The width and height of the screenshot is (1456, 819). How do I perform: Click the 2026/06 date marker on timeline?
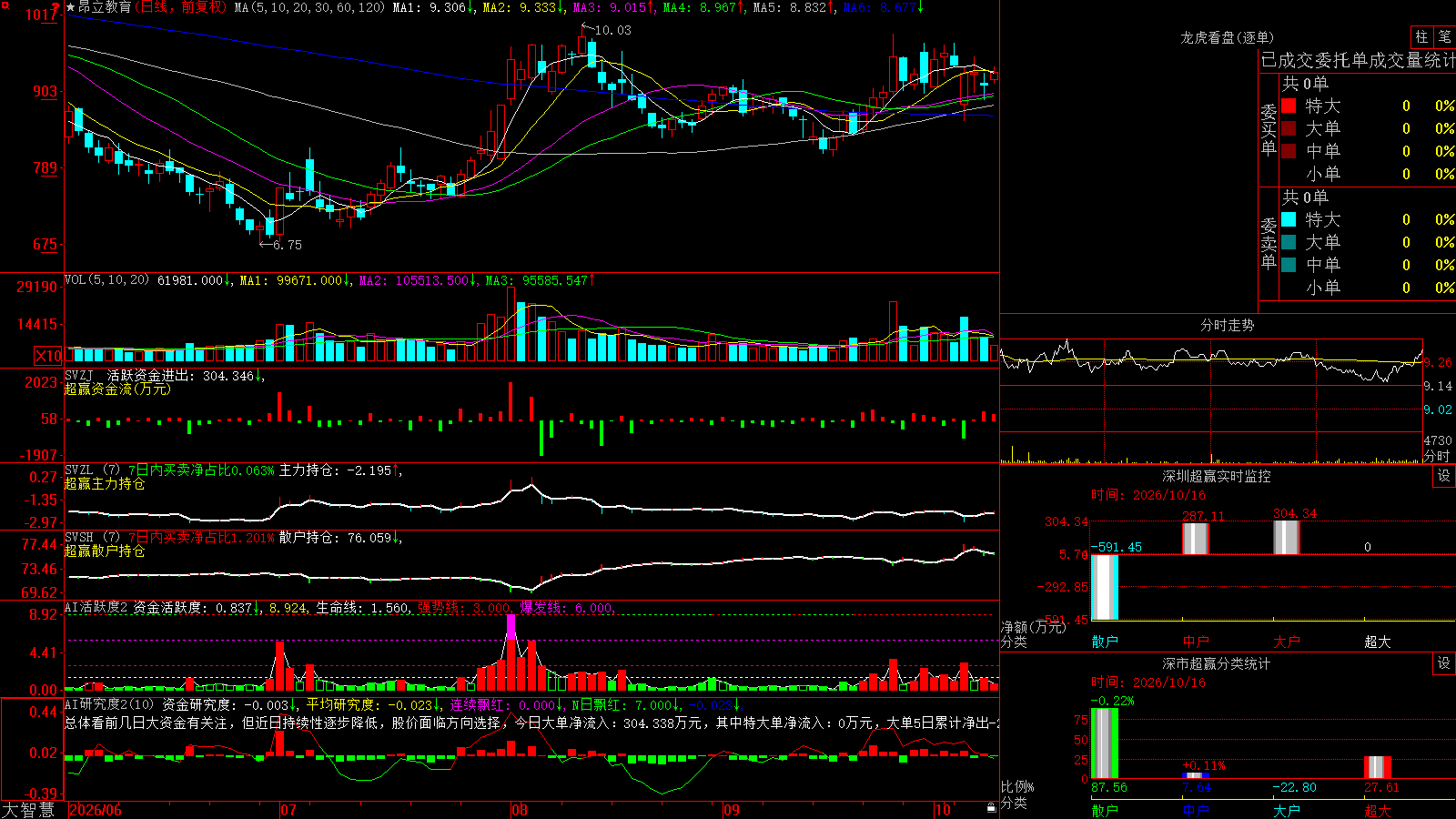[x=96, y=810]
